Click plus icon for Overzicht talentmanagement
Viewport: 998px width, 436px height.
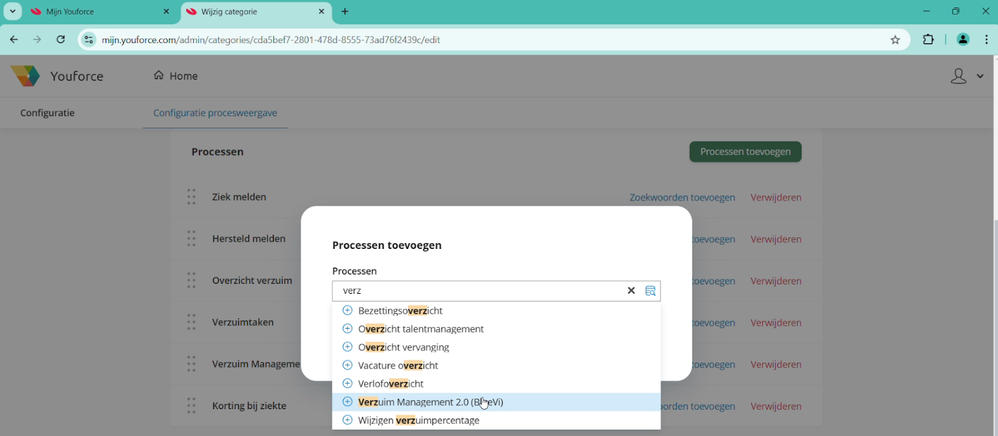click(x=348, y=329)
